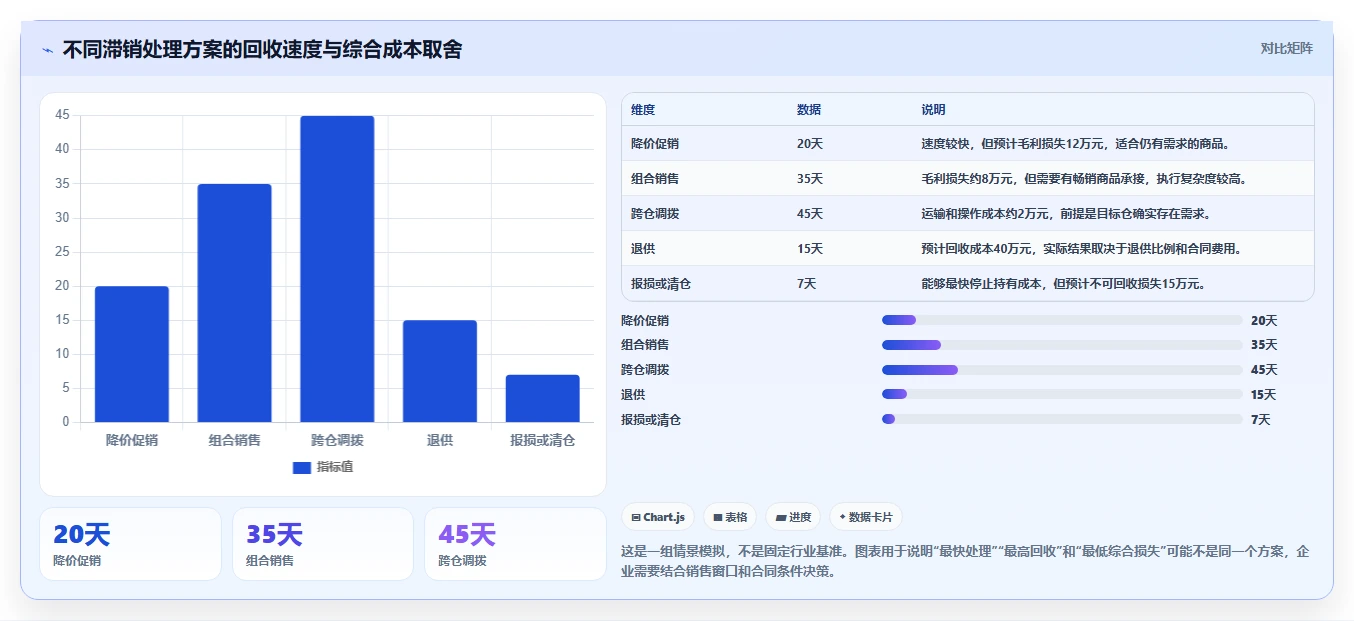
Task: Click the 组合销售 progress bar
Action: (x=1062, y=345)
